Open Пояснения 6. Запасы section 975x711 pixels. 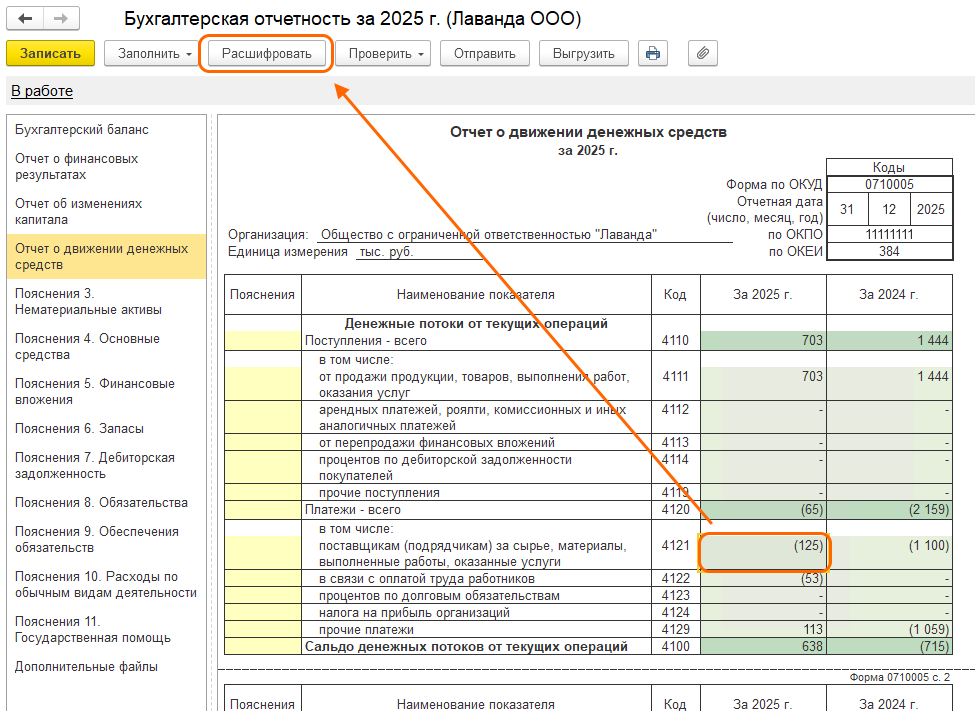[x=79, y=428]
